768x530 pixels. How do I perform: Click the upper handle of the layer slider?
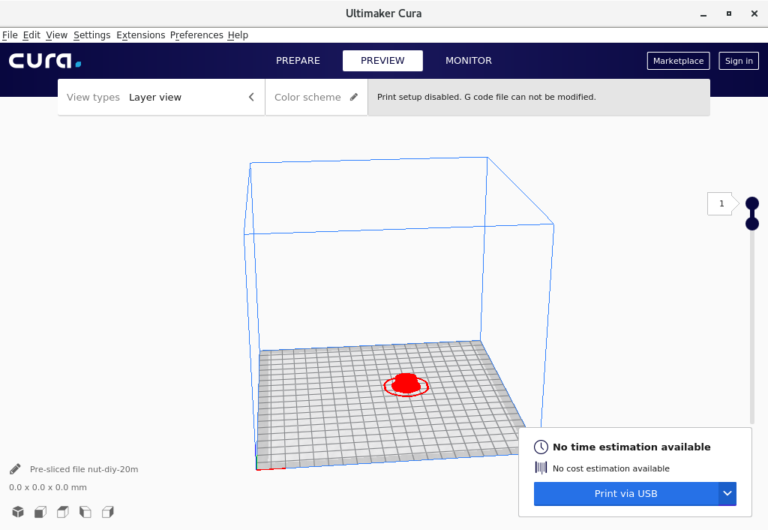pyautogui.click(x=752, y=204)
